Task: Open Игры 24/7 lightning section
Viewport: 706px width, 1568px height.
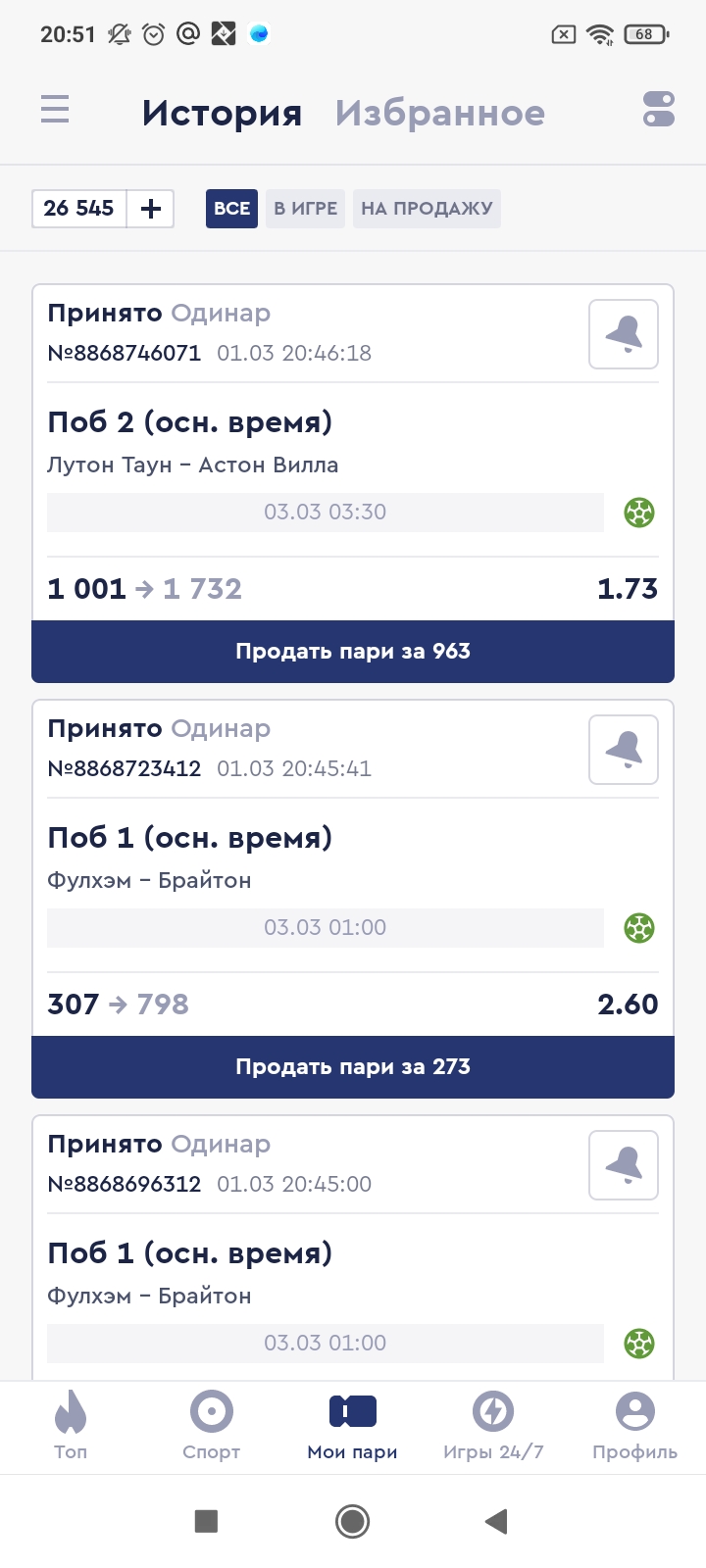Action: (x=493, y=1424)
